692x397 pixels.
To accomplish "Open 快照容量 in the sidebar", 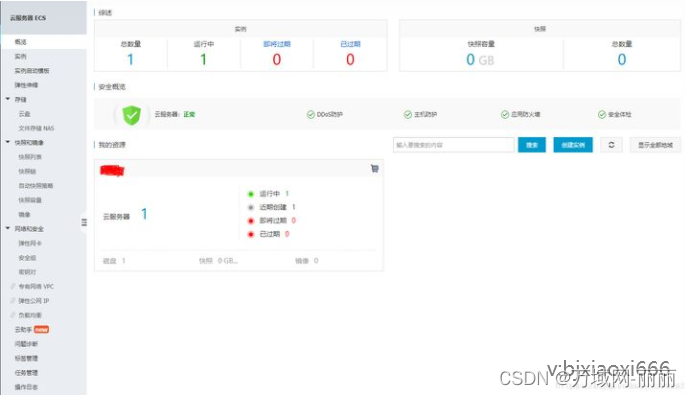I will pos(30,200).
